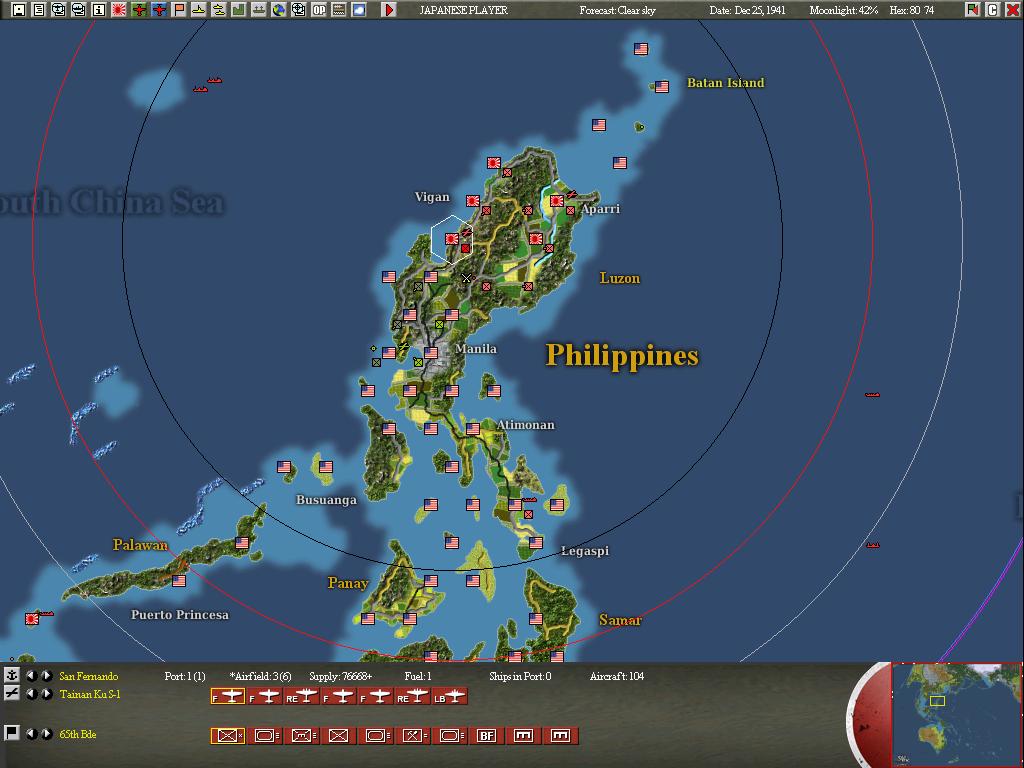Click the globe world map icon

click(x=277, y=9)
